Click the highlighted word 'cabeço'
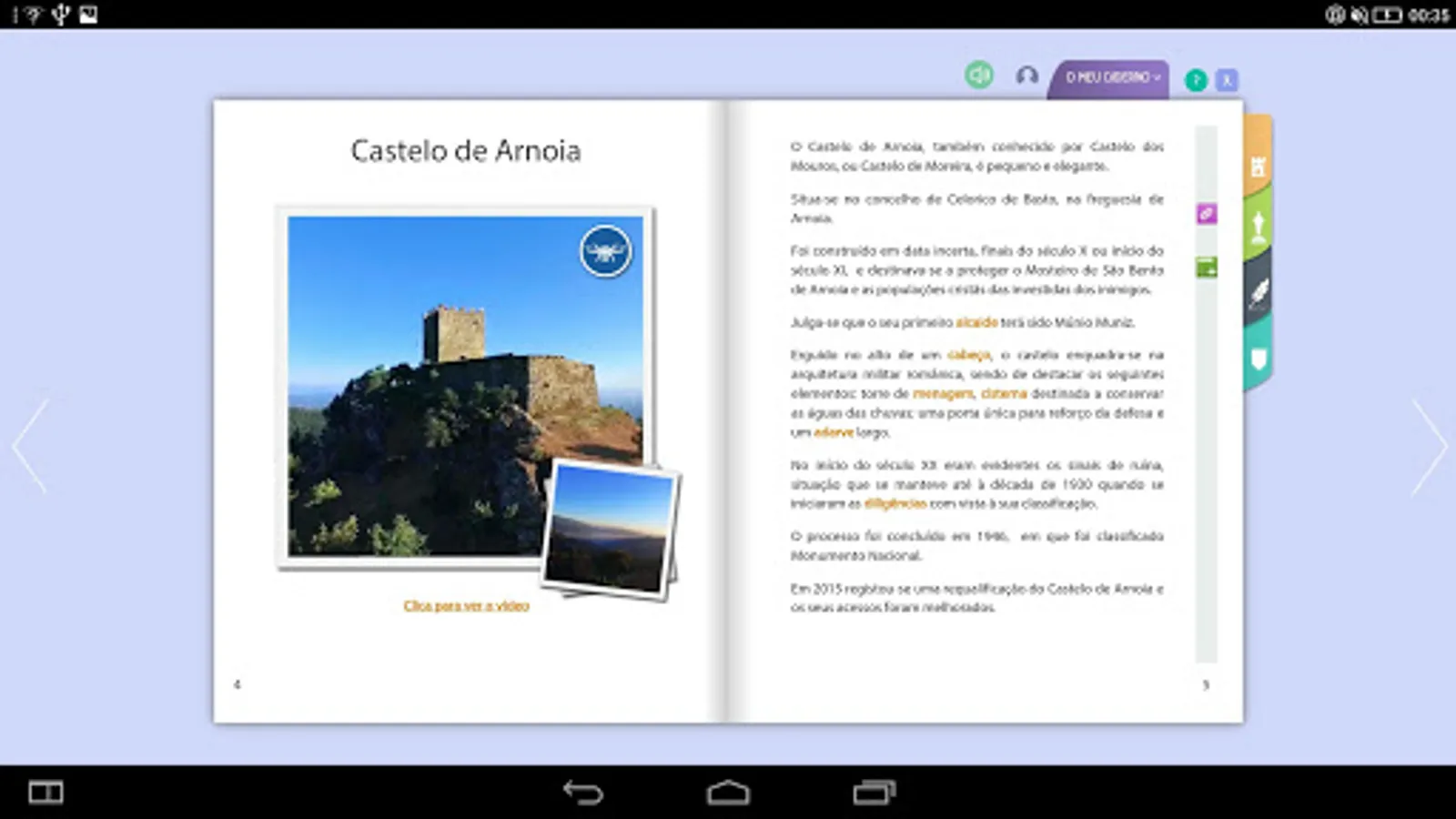 (968, 355)
